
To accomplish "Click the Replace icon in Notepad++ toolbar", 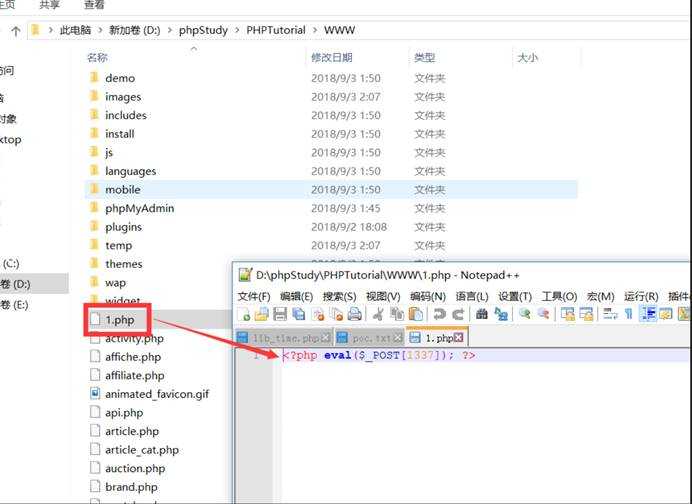I will pos(501,314).
